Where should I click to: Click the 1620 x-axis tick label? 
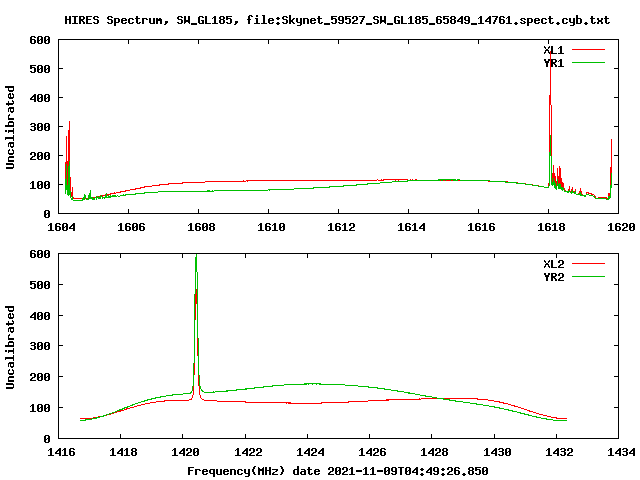point(621,227)
